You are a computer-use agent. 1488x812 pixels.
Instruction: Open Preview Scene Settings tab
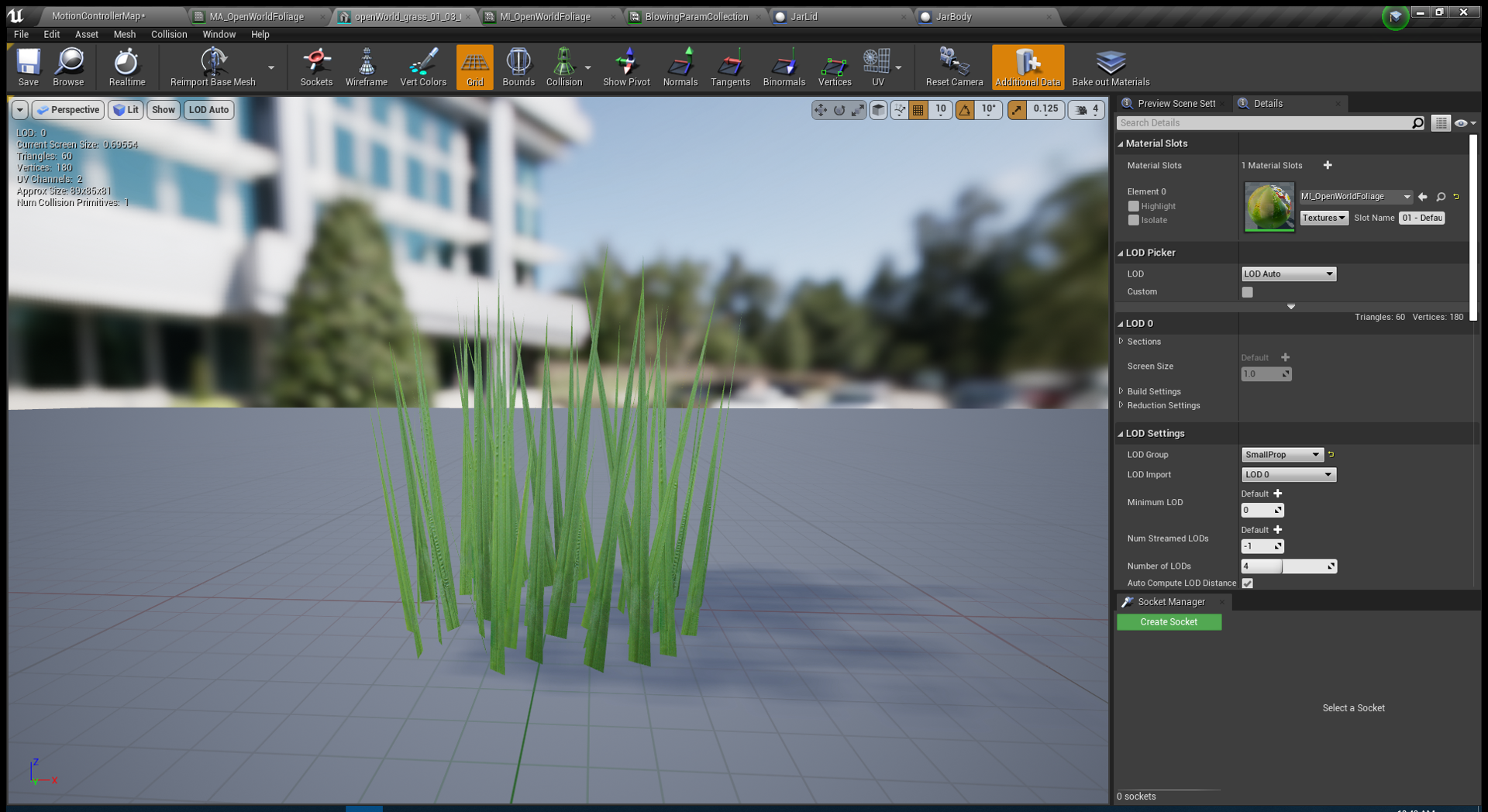[1175, 103]
